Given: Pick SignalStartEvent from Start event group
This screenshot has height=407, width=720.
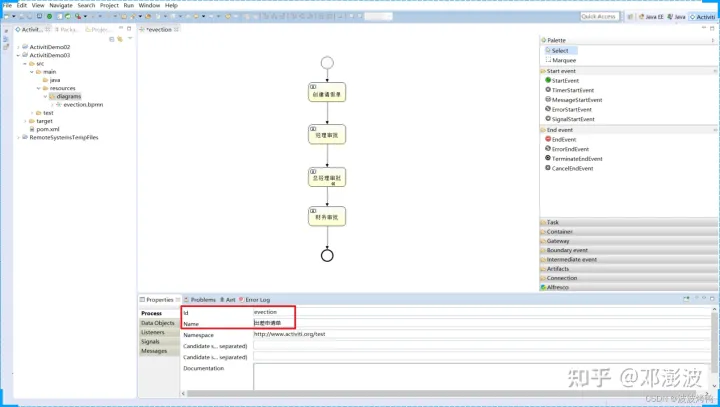Looking at the screenshot, I should coord(570,119).
